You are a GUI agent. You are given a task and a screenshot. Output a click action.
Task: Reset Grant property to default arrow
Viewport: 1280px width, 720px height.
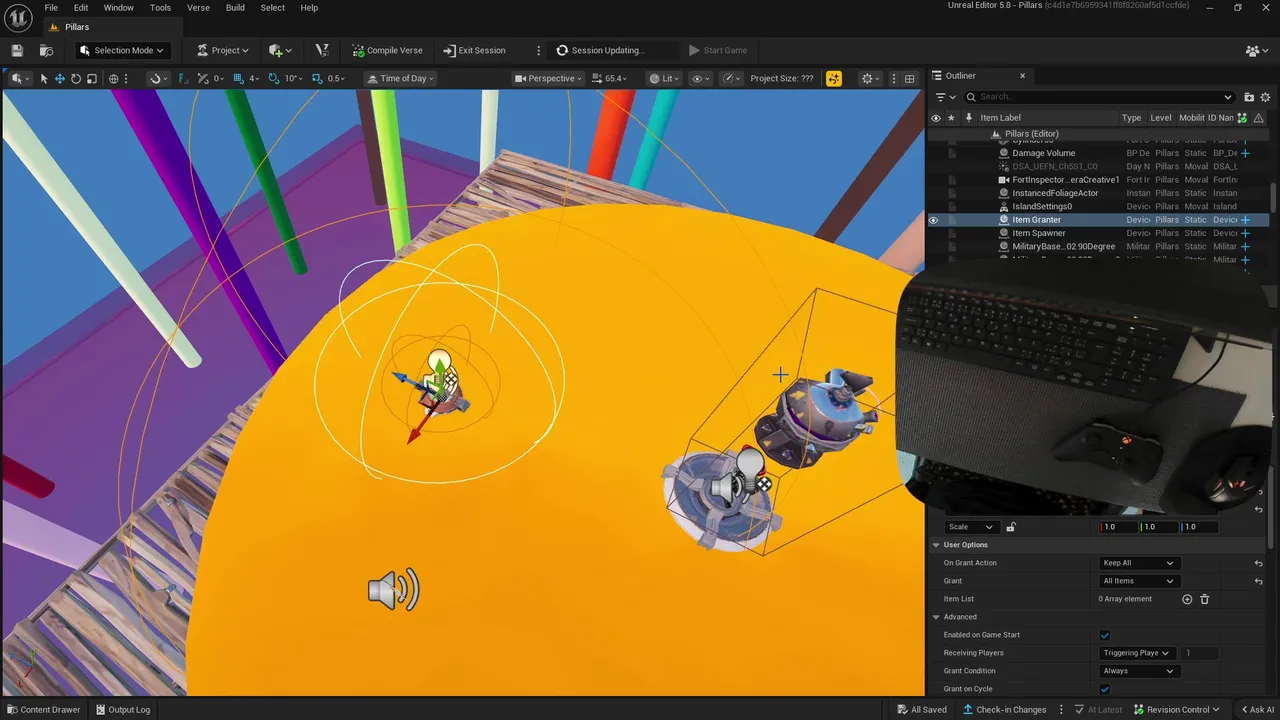click(1258, 581)
